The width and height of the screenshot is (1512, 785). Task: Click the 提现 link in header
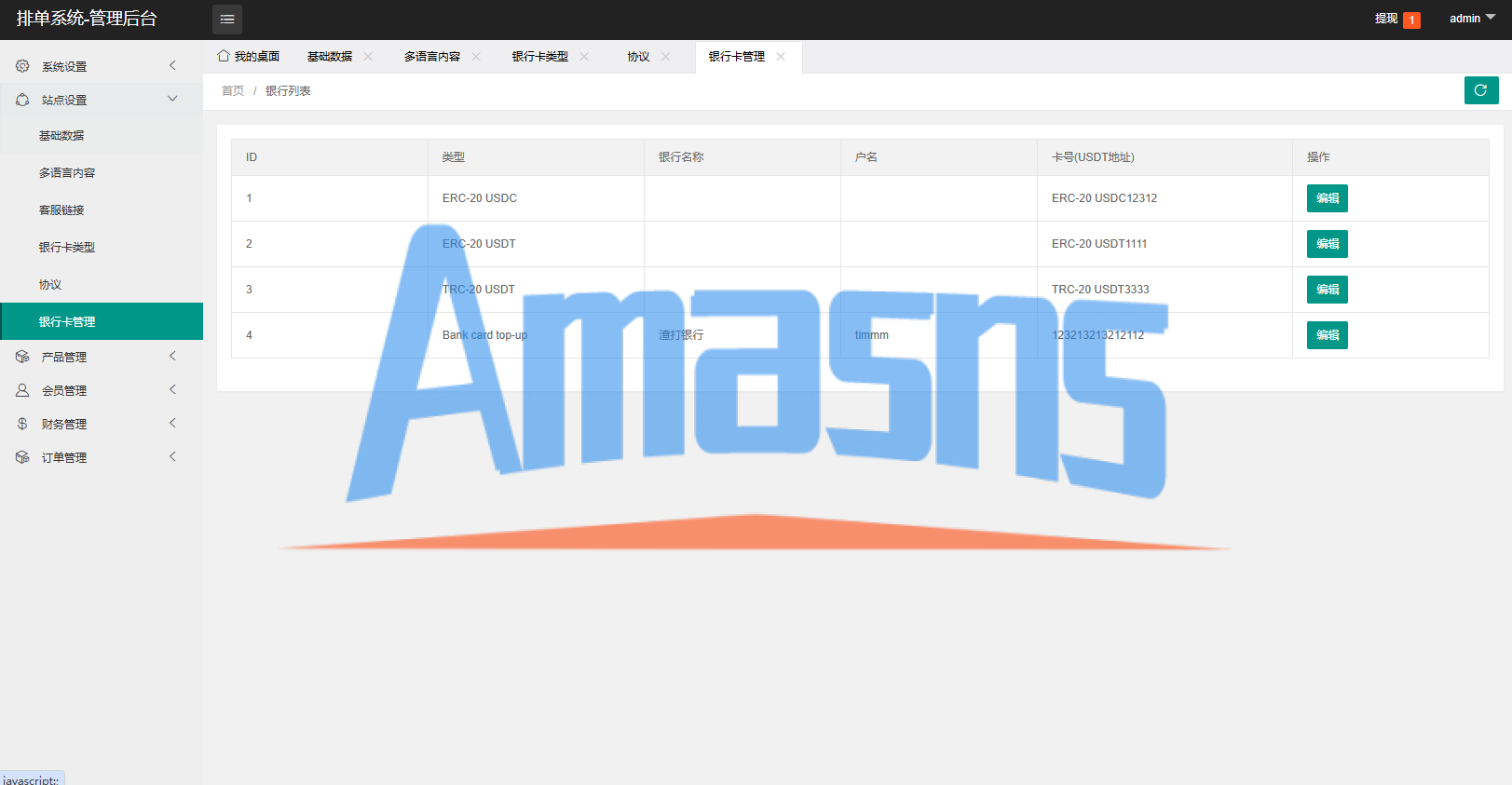[x=1386, y=19]
